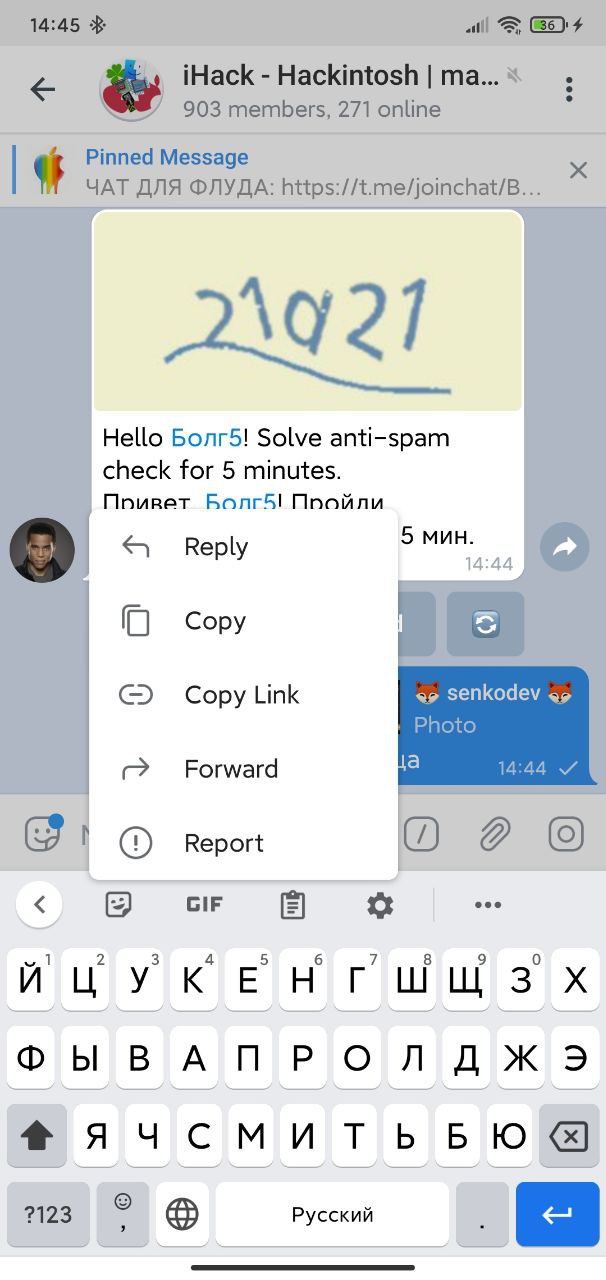Select Copy Link in context menu

pyautogui.click(x=243, y=695)
